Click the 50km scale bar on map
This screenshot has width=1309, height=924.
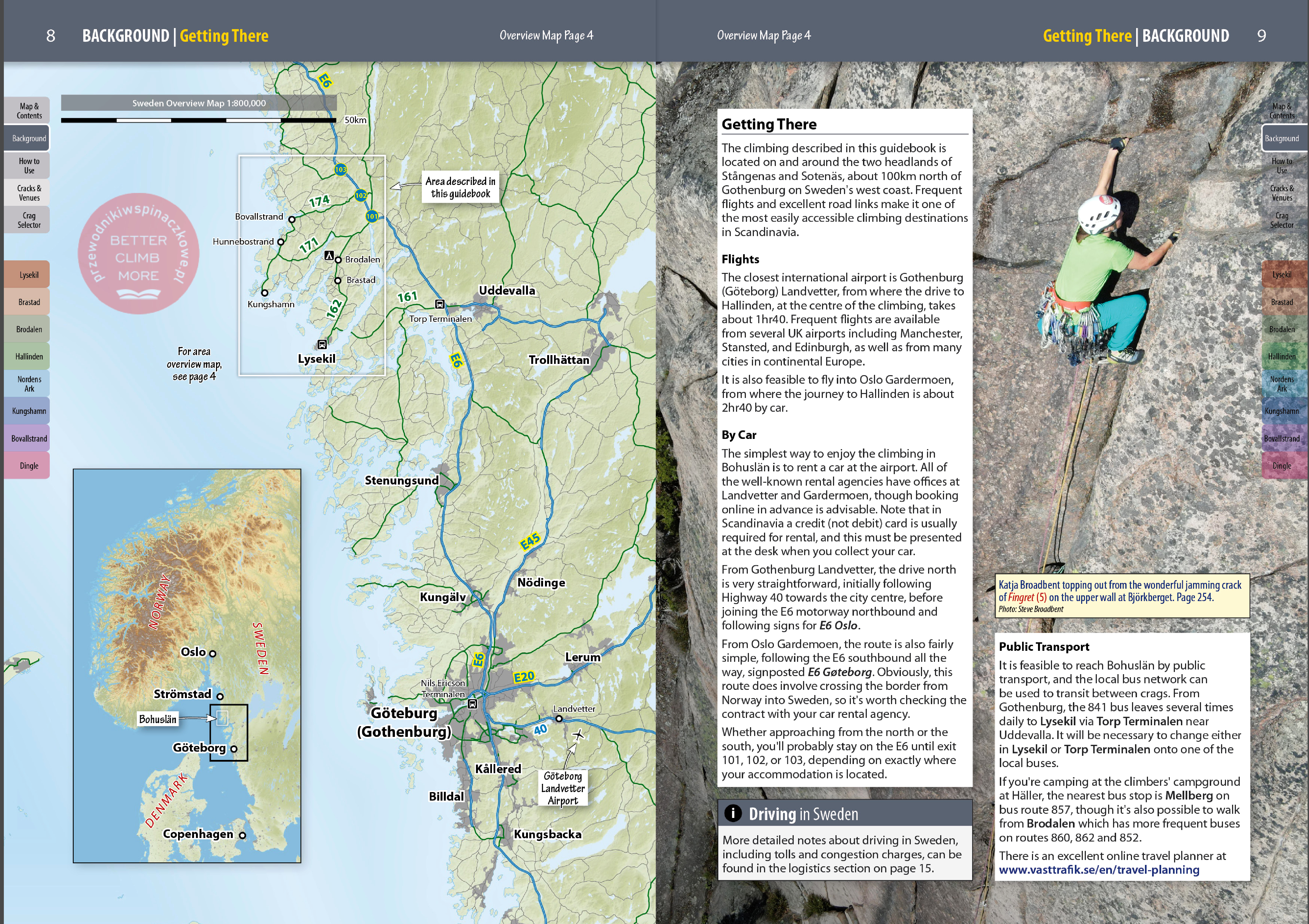198,120
